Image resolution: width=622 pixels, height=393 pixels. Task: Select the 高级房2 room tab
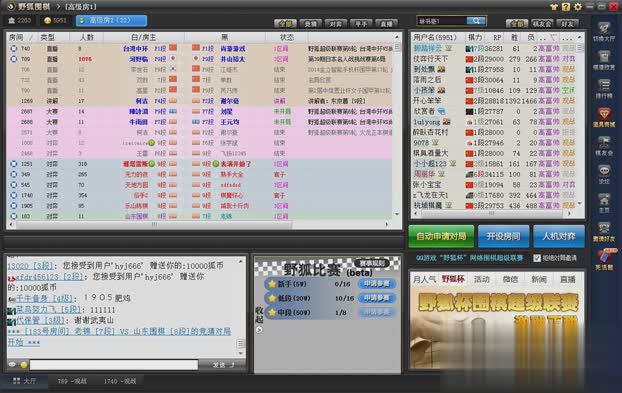click(111, 20)
